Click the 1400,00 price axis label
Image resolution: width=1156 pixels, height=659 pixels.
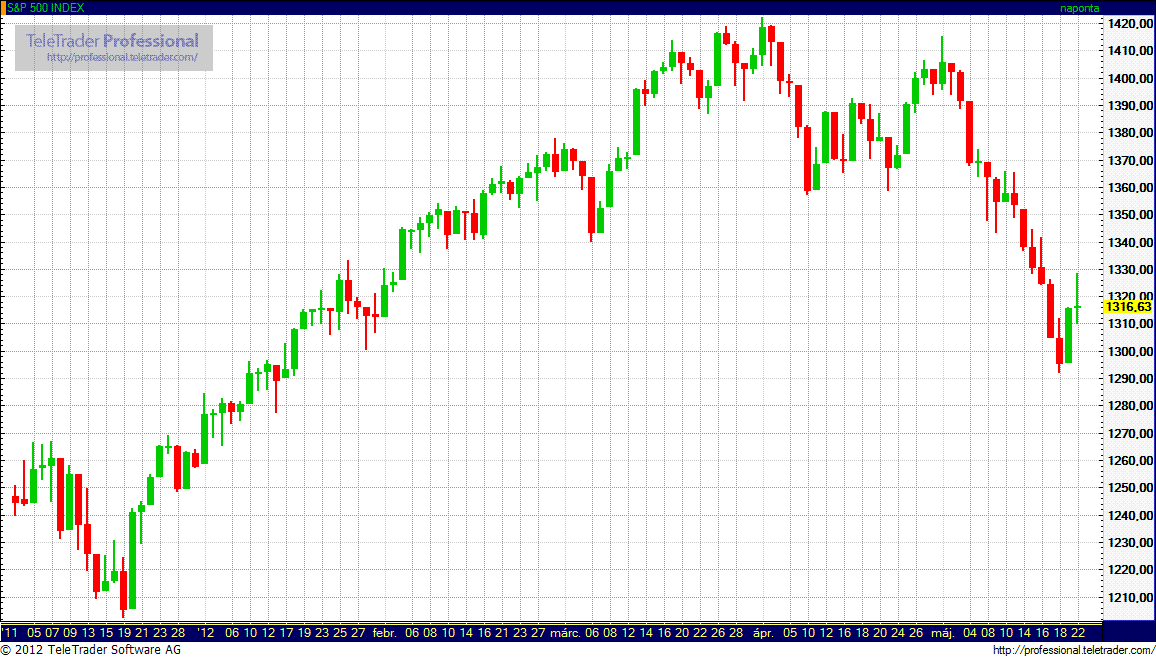click(1130, 78)
